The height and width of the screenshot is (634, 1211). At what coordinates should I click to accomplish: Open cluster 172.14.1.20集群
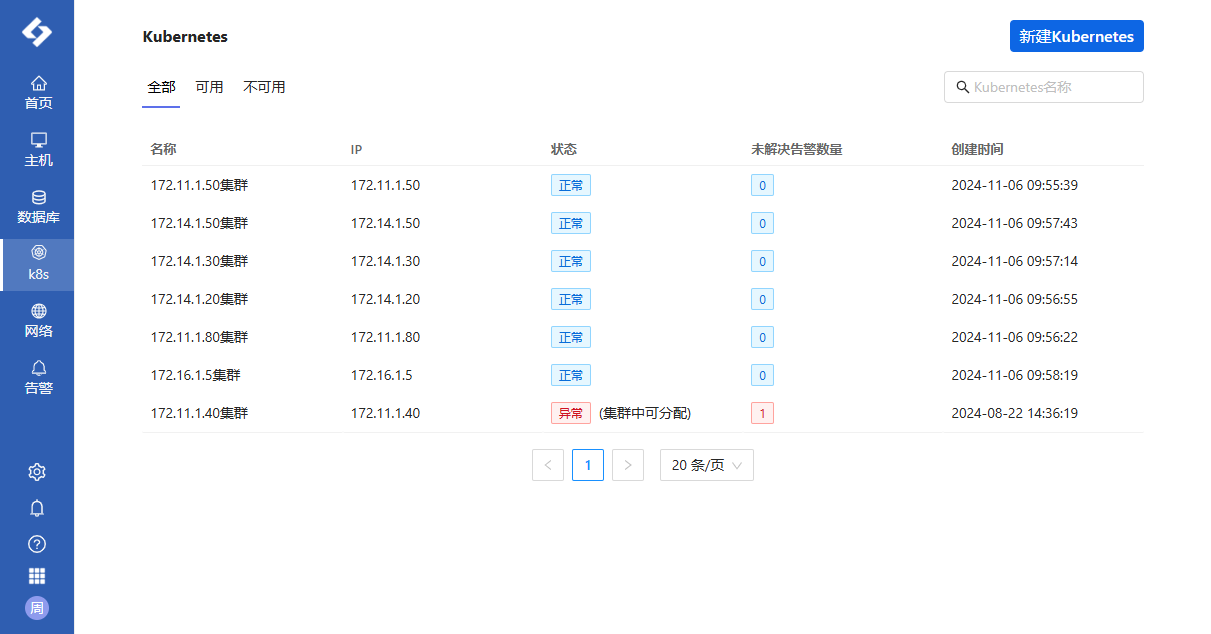point(199,299)
